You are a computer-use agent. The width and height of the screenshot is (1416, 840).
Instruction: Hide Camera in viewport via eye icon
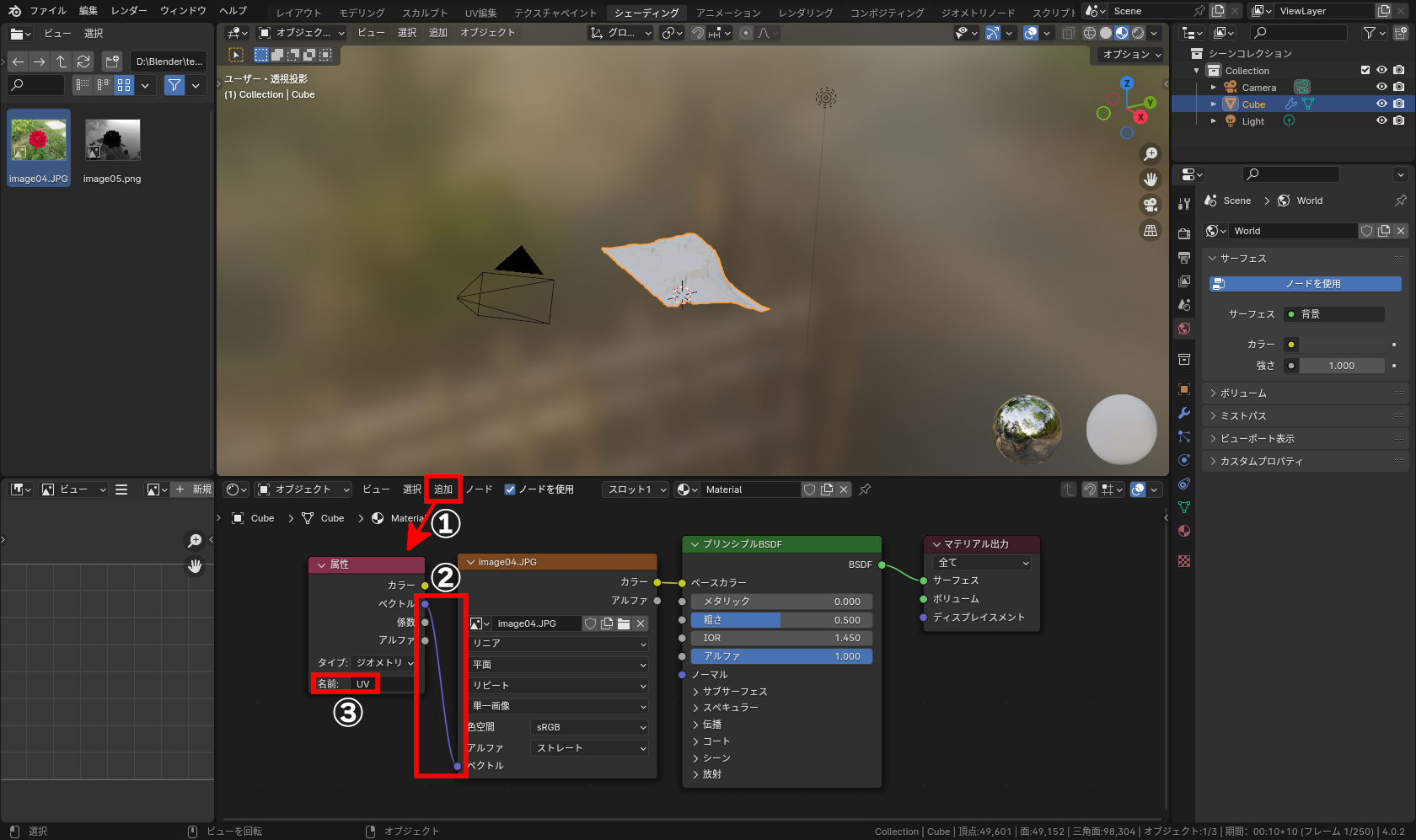tap(1381, 87)
